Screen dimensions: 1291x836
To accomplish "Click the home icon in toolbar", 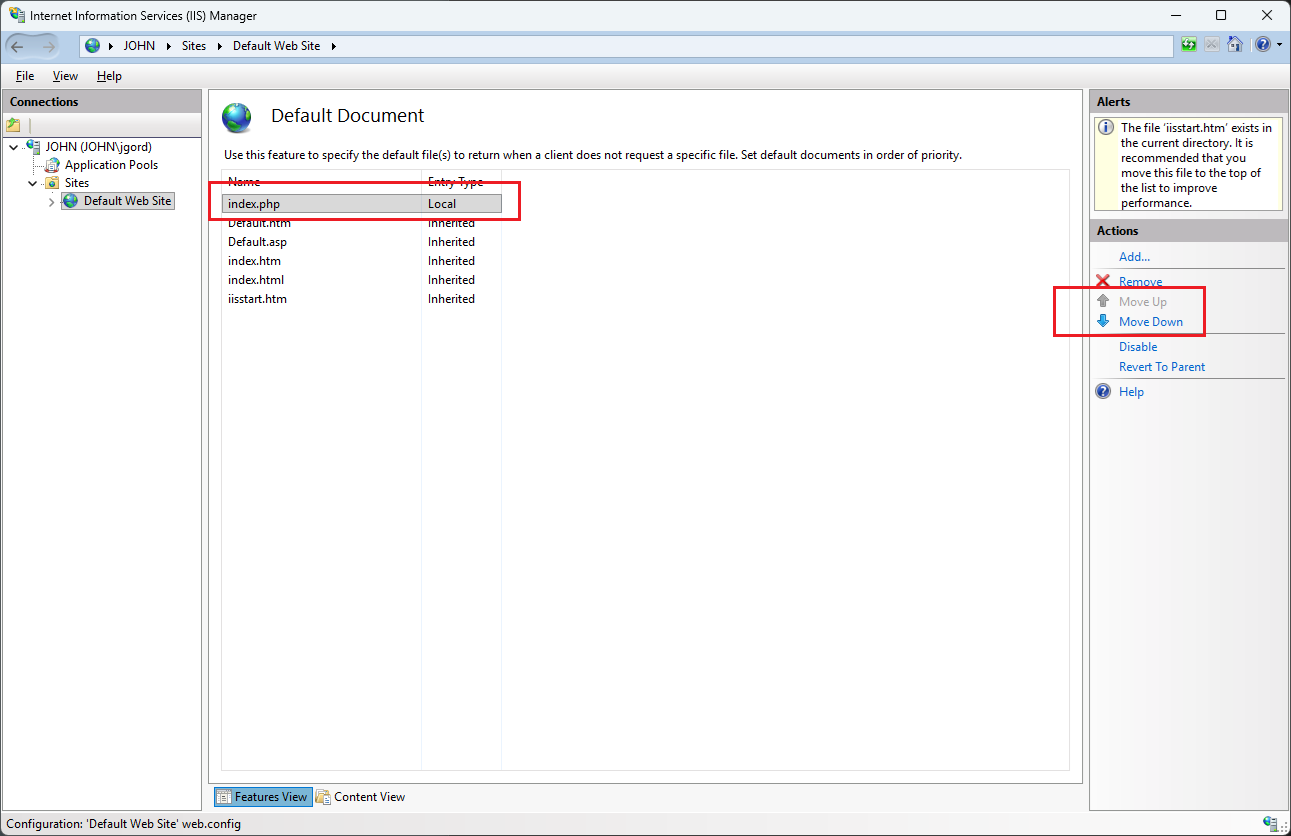I will (1235, 45).
